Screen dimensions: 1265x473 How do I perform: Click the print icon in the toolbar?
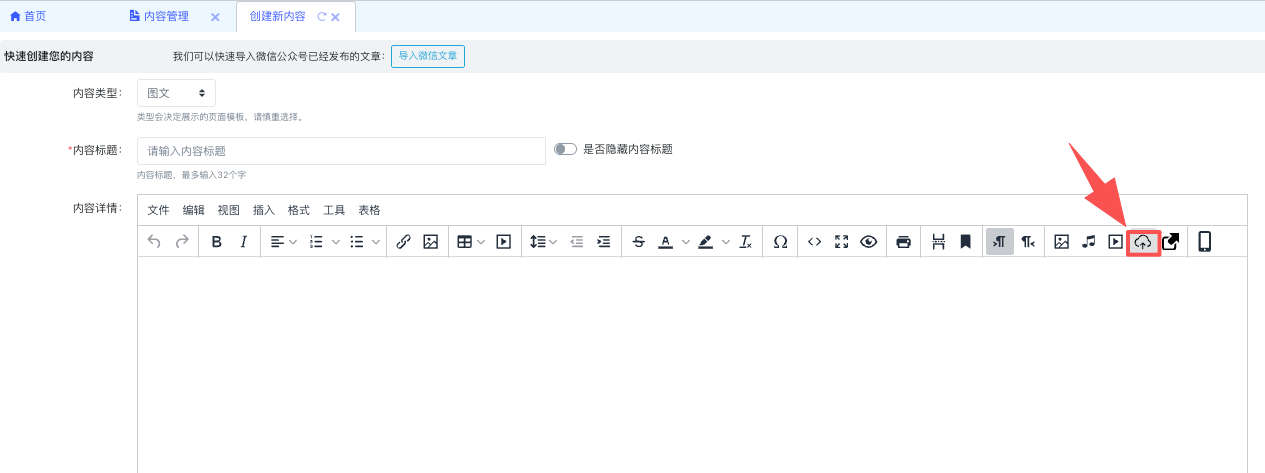(x=904, y=242)
